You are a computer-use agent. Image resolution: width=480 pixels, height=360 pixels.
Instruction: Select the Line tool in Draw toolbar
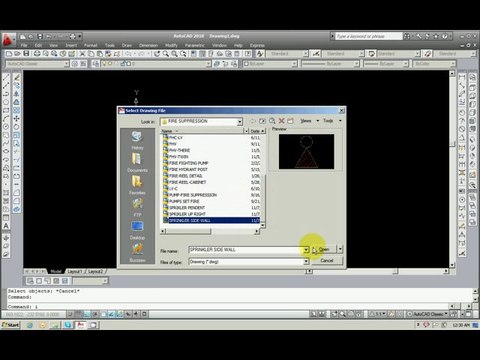coord(6,77)
